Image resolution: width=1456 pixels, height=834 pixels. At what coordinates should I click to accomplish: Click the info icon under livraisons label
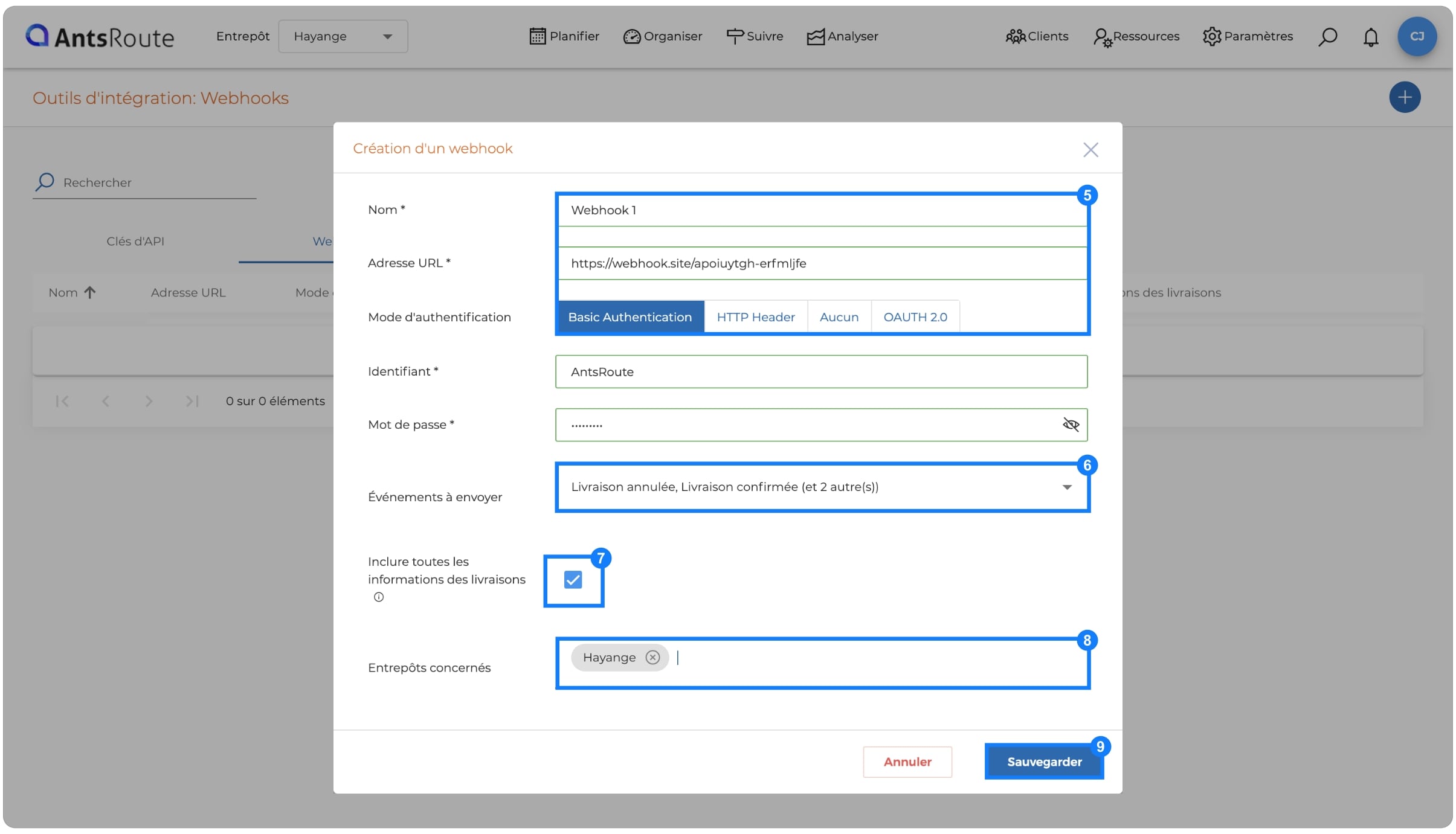pyautogui.click(x=379, y=597)
